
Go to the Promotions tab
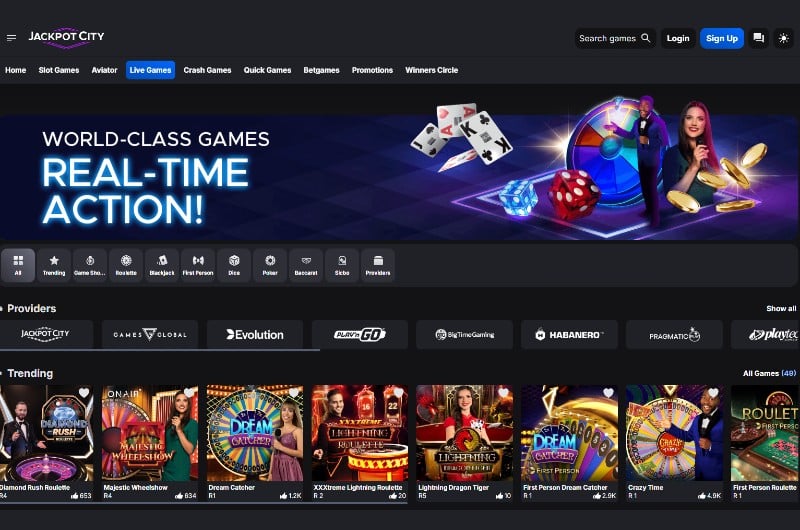click(x=372, y=70)
